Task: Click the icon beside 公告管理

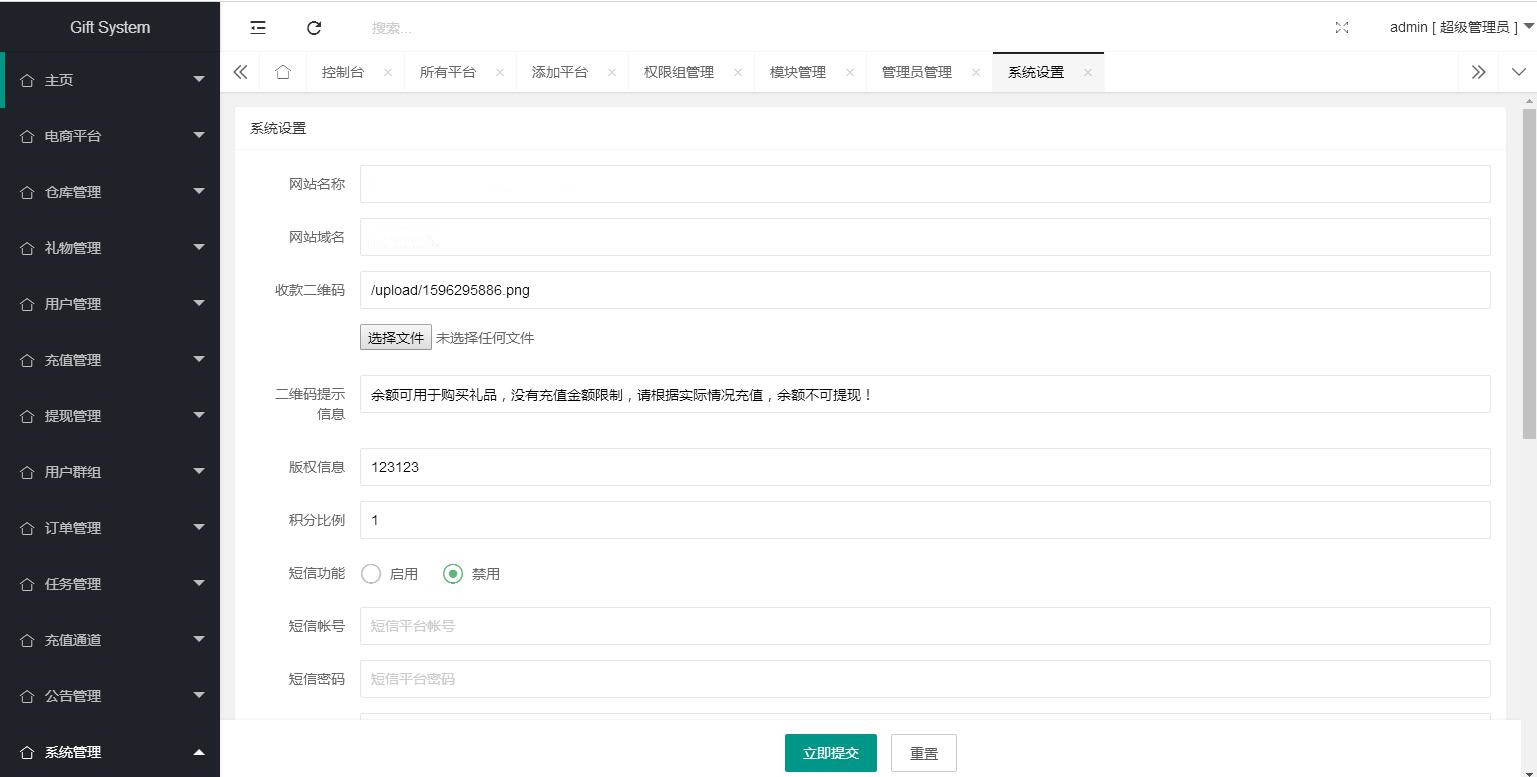Action: 27,696
